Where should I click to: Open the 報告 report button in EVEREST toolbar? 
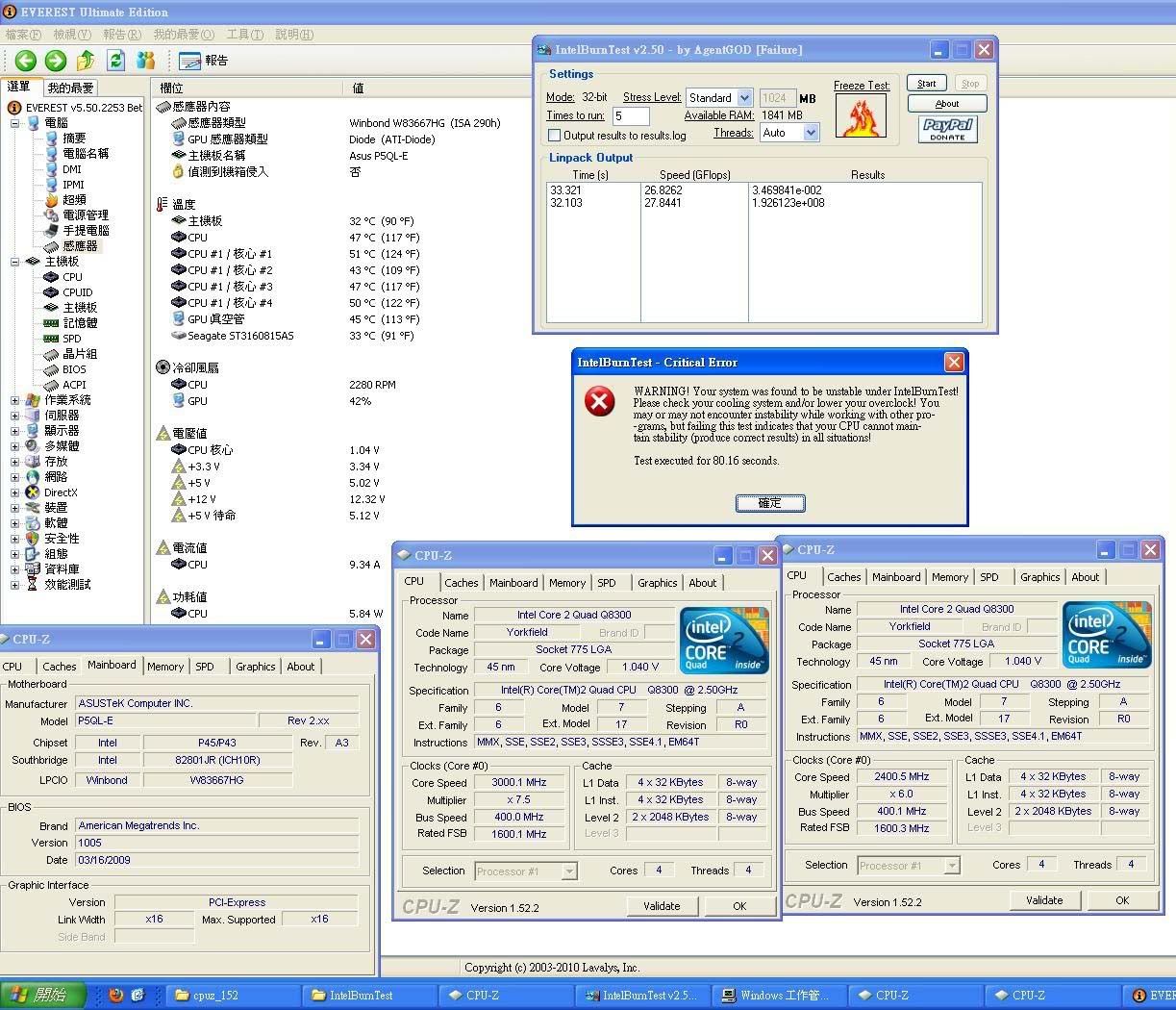coord(203,61)
